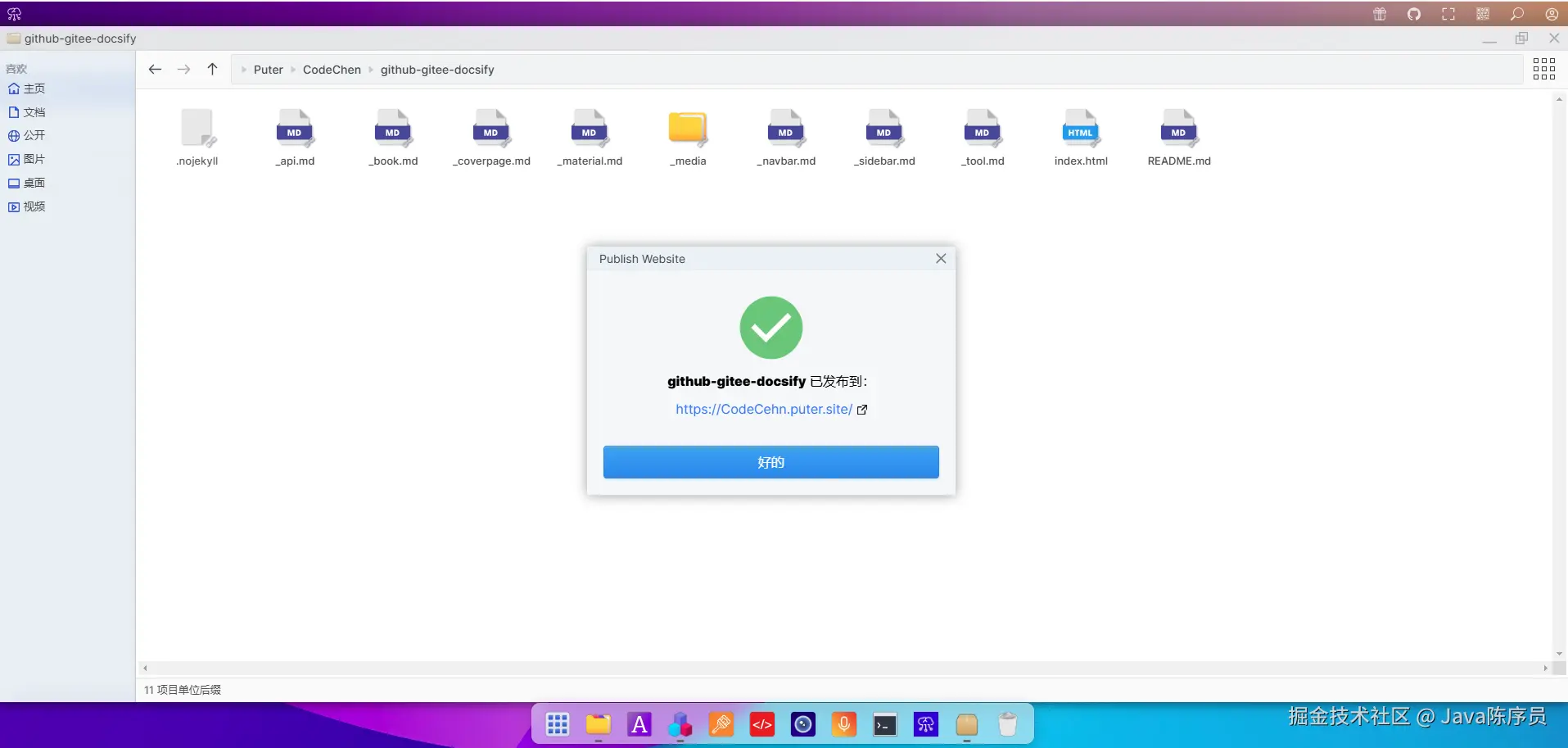Image resolution: width=1568 pixels, height=748 pixels.
Task: Click the Puter logo in the top-left corner
Action: coord(14,14)
